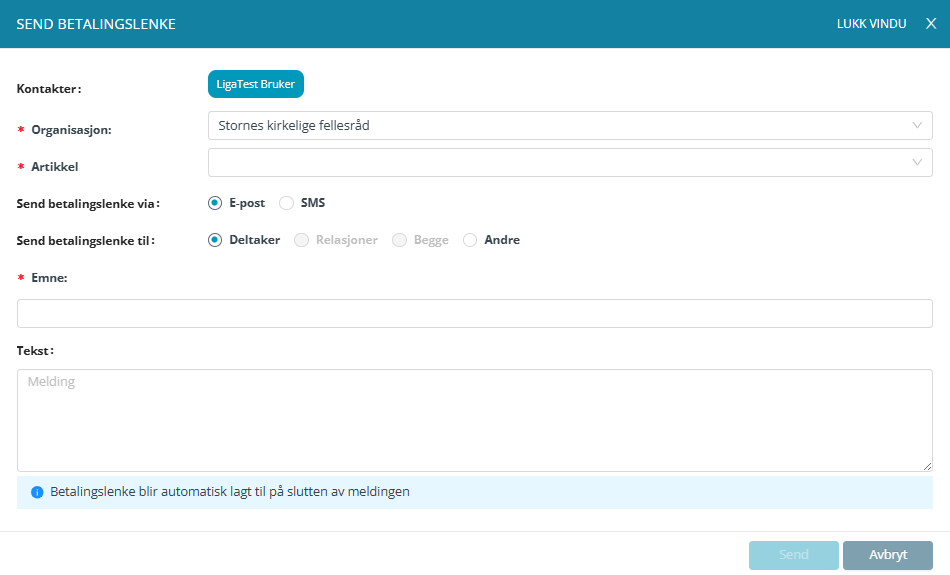
Task: Grab the text area resize handle
Action: (927, 466)
